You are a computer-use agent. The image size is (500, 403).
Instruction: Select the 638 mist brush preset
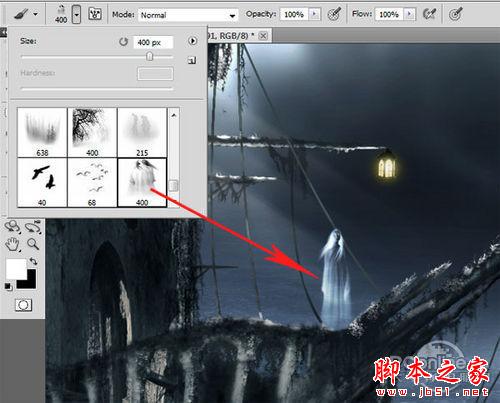tap(42, 132)
